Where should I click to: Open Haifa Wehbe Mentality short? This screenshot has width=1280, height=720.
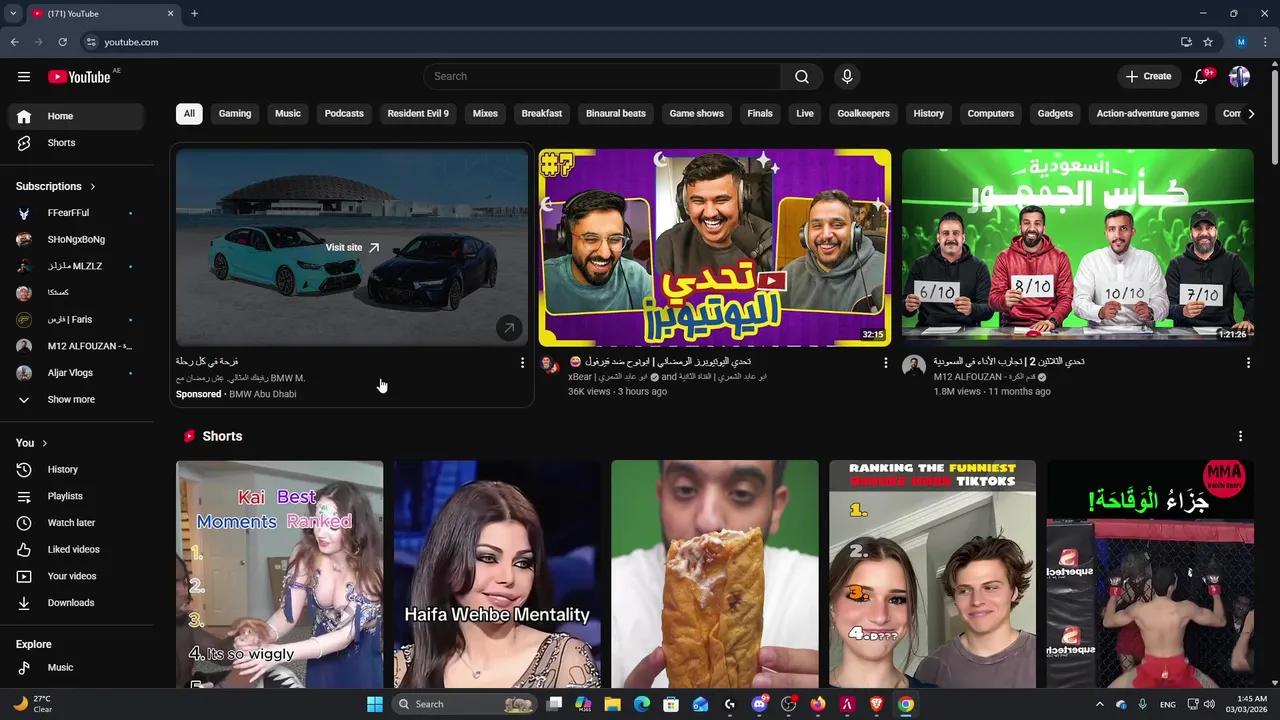pos(497,574)
